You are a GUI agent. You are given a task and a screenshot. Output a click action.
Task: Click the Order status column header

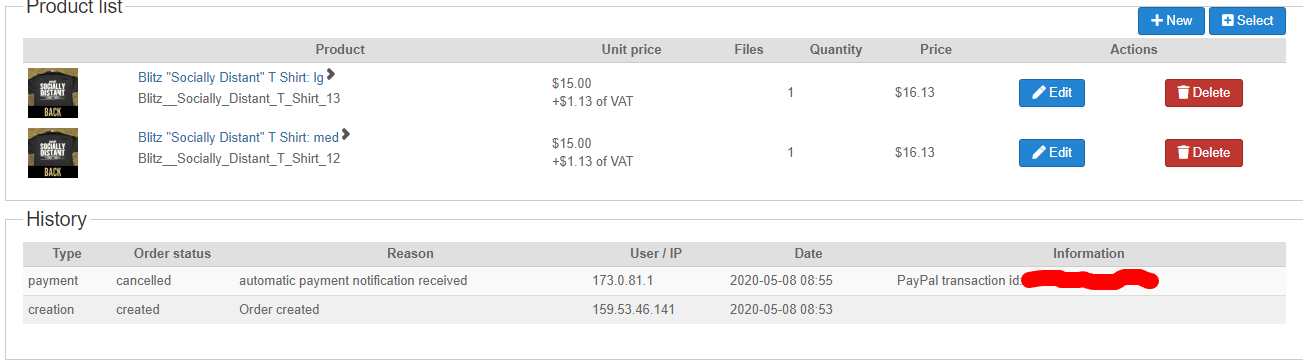172,254
